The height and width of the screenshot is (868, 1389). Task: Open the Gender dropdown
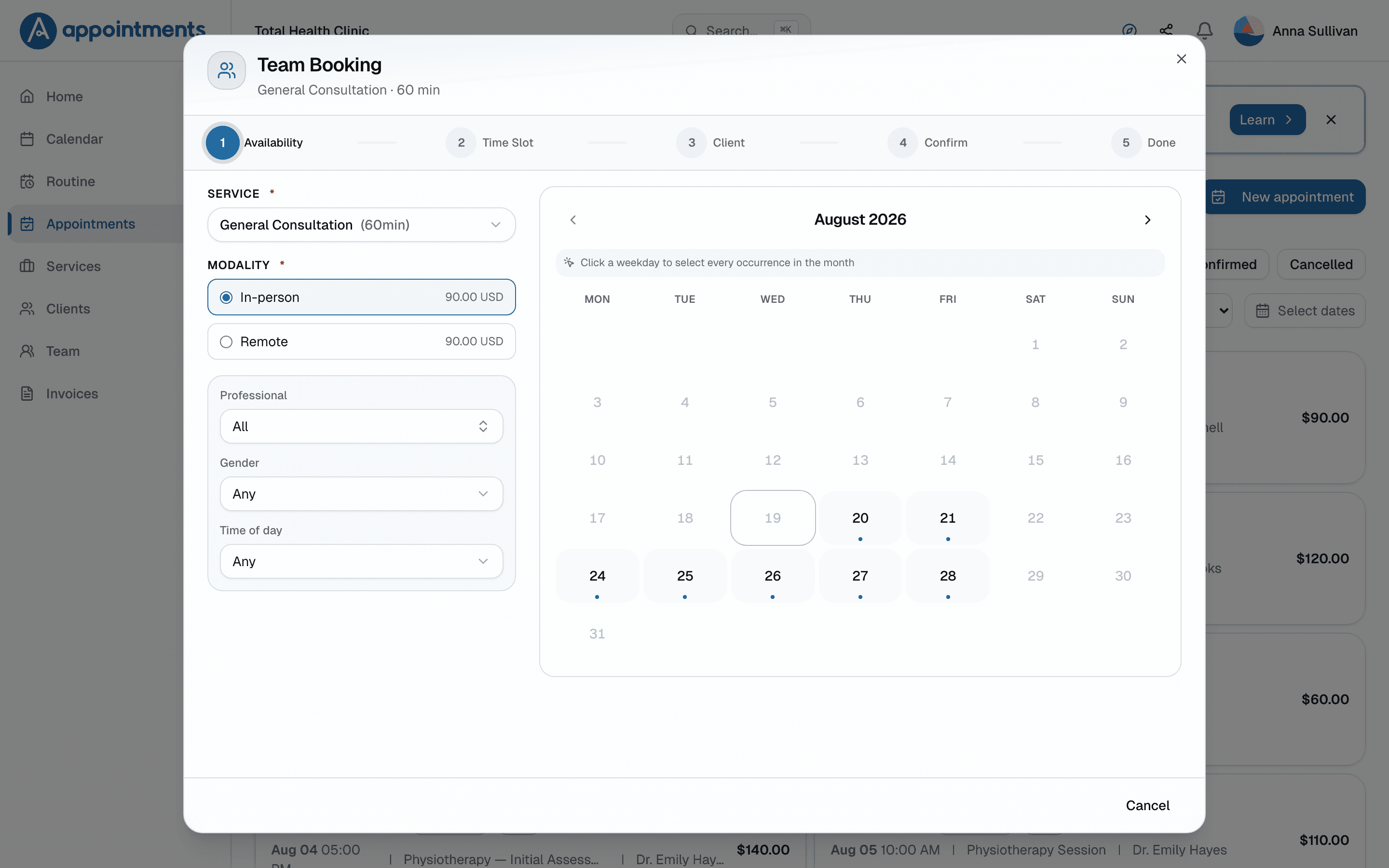(362, 494)
